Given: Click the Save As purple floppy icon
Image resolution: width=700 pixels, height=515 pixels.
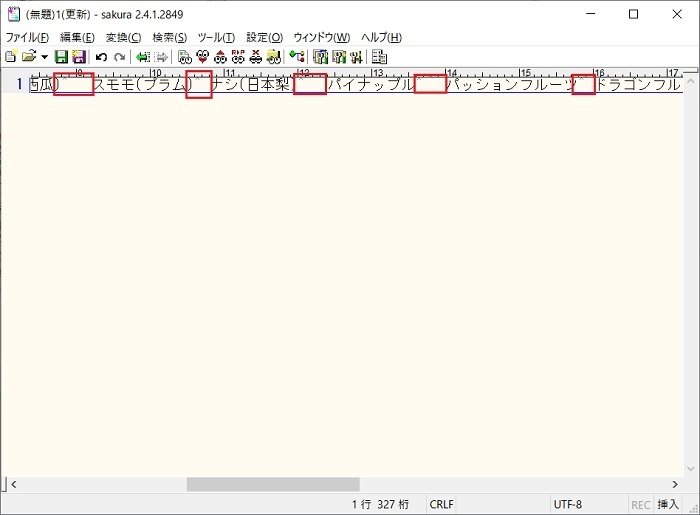Looking at the screenshot, I should [x=79, y=57].
